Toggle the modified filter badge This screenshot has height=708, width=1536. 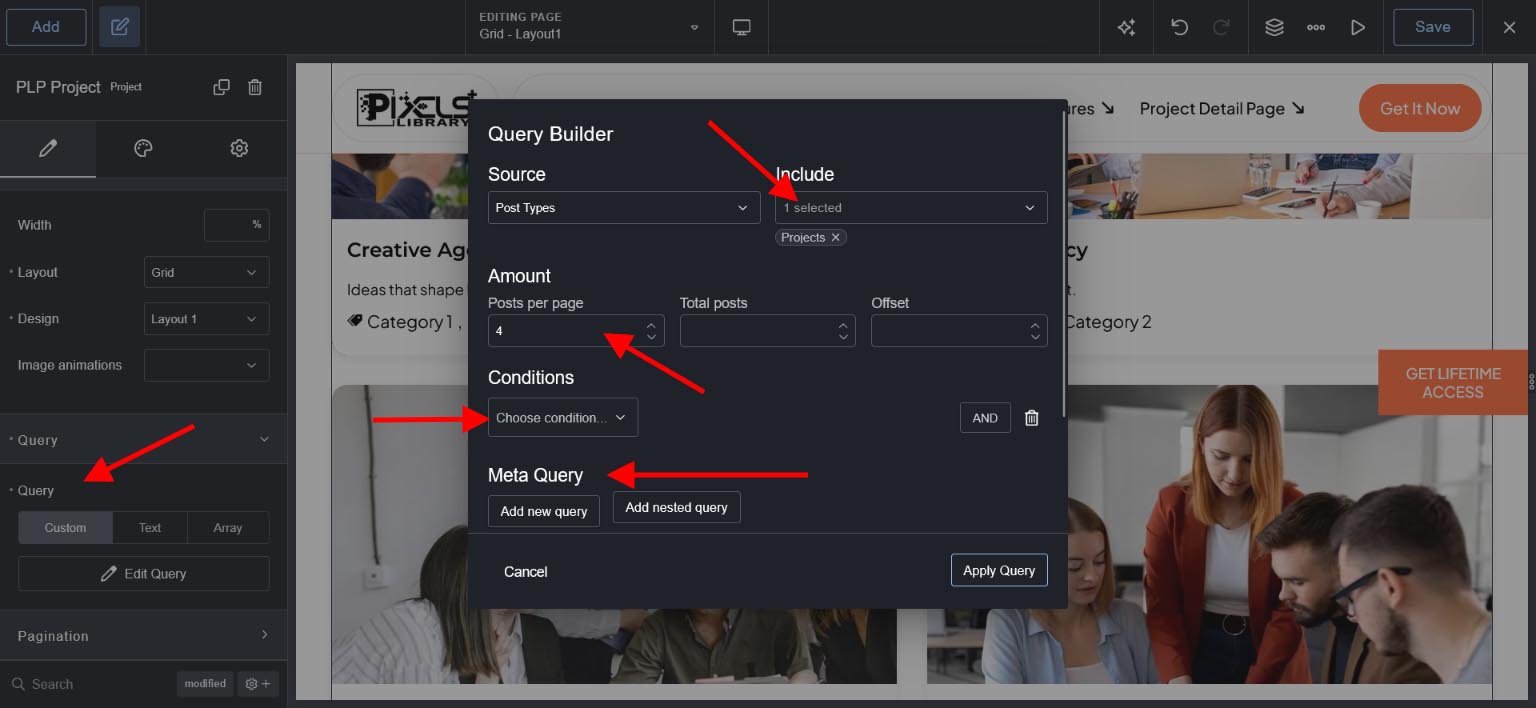pyautogui.click(x=205, y=684)
